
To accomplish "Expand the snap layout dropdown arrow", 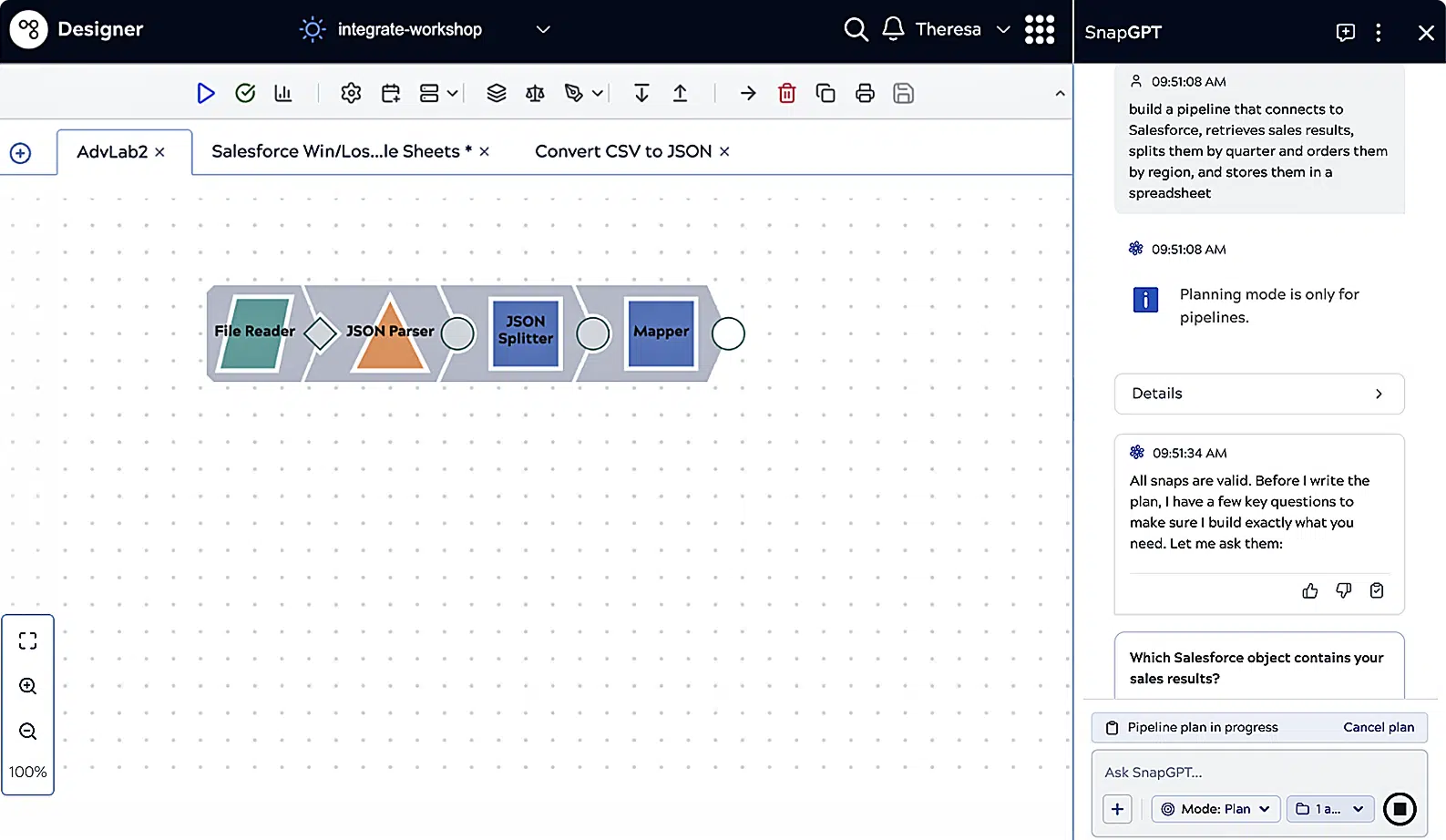I will (x=452, y=93).
